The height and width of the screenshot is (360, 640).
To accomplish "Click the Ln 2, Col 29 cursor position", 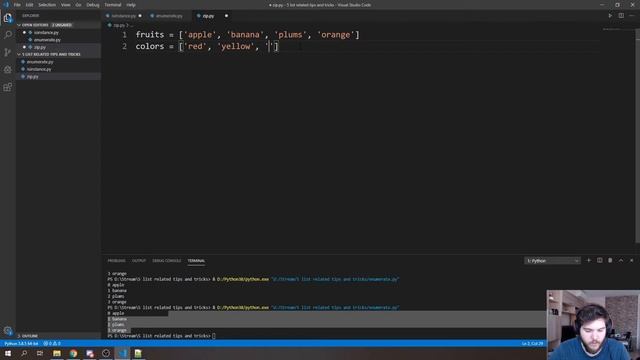I will 532,344.
